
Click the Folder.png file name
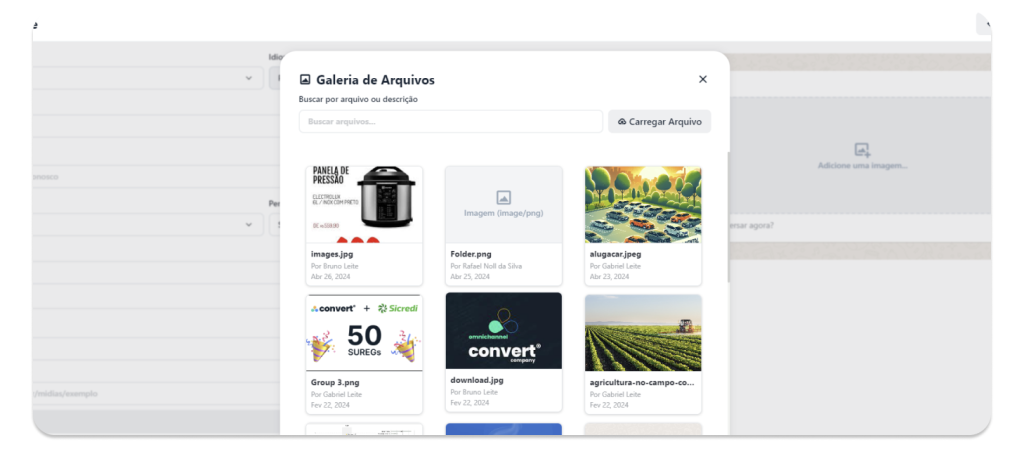point(471,254)
